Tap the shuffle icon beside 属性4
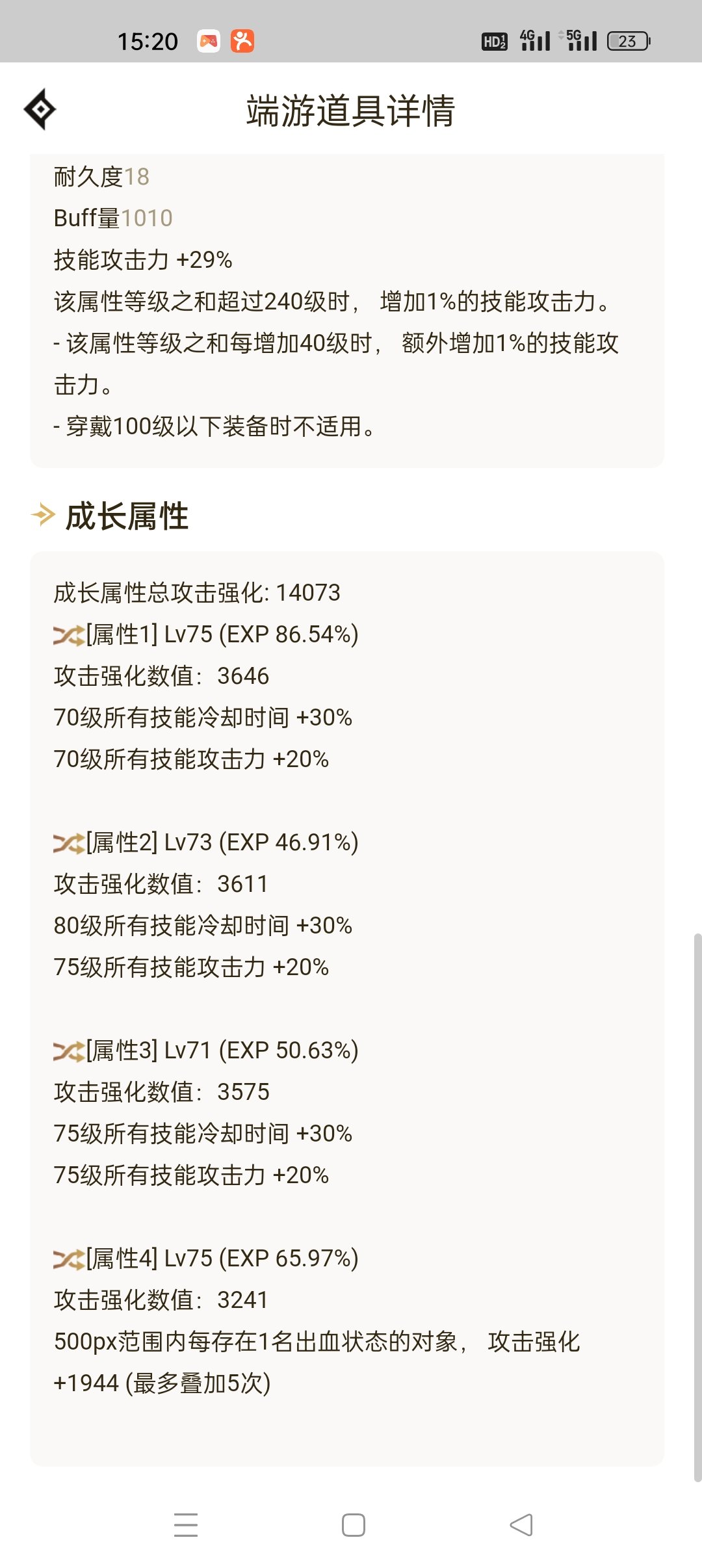The width and height of the screenshot is (702, 1568). (x=68, y=1259)
